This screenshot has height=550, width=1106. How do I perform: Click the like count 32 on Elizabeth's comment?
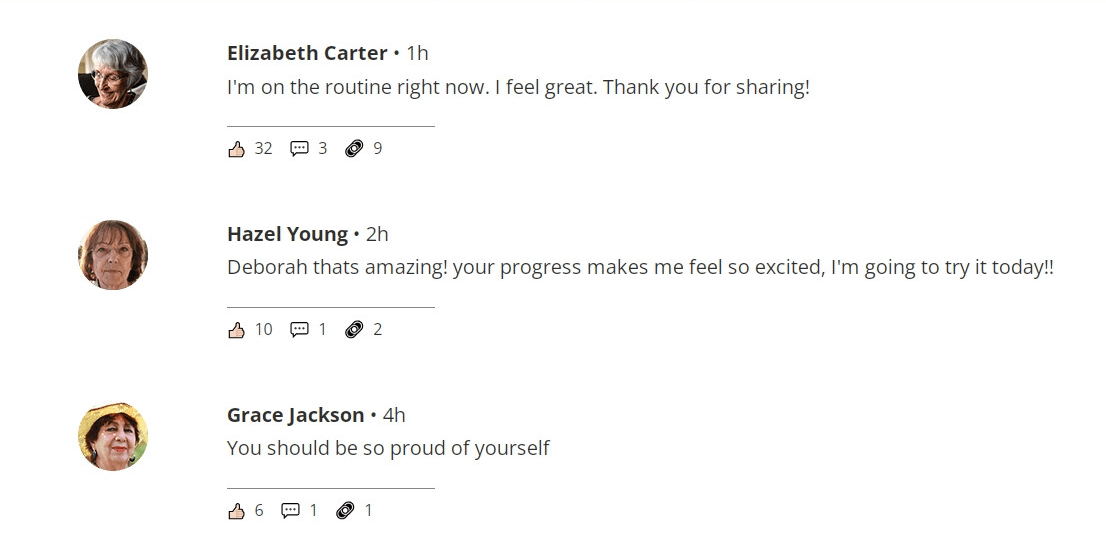click(x=263, y=149)
